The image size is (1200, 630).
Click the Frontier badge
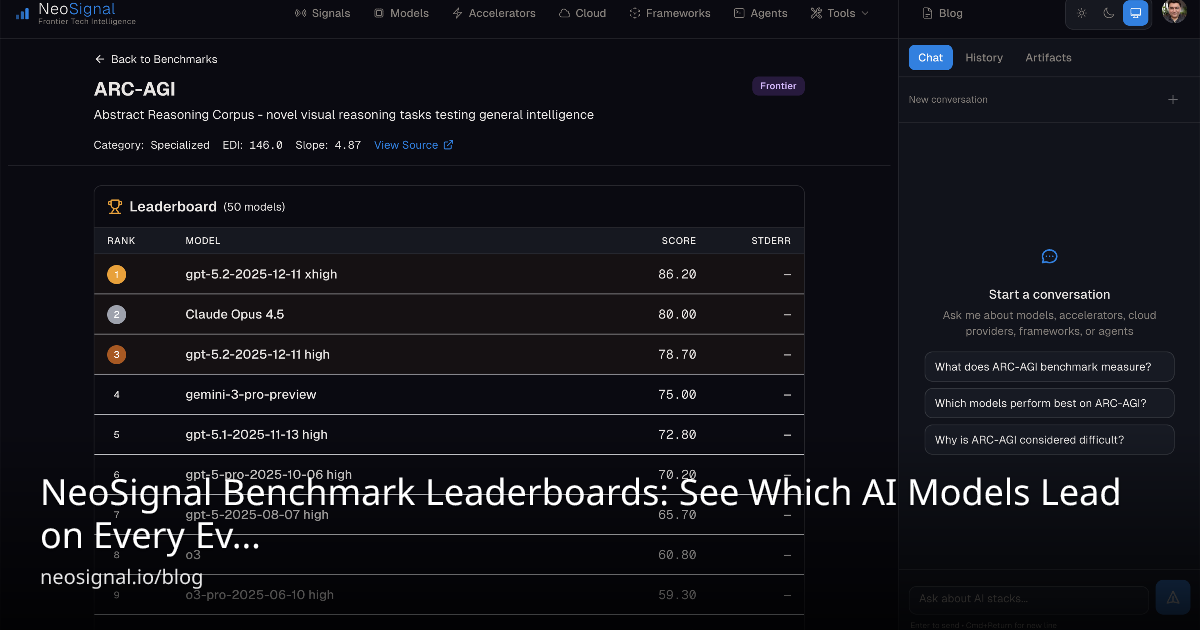tap(778, 86)
